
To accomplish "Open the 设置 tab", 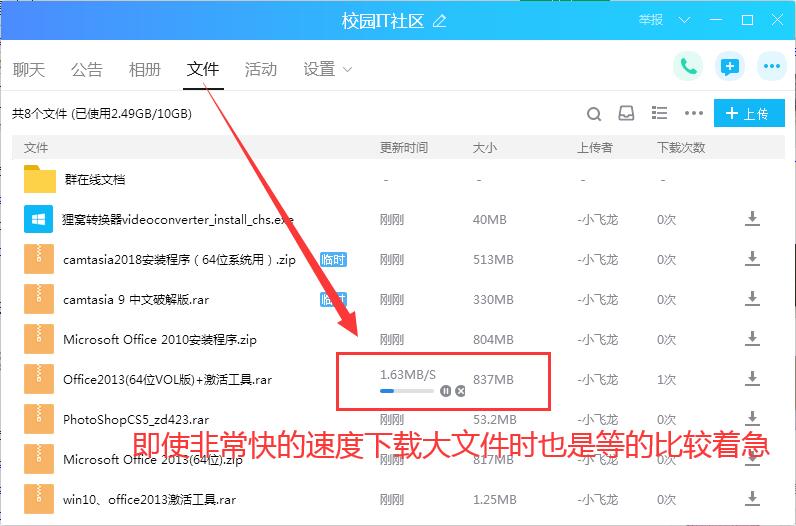I will [319, 70].
